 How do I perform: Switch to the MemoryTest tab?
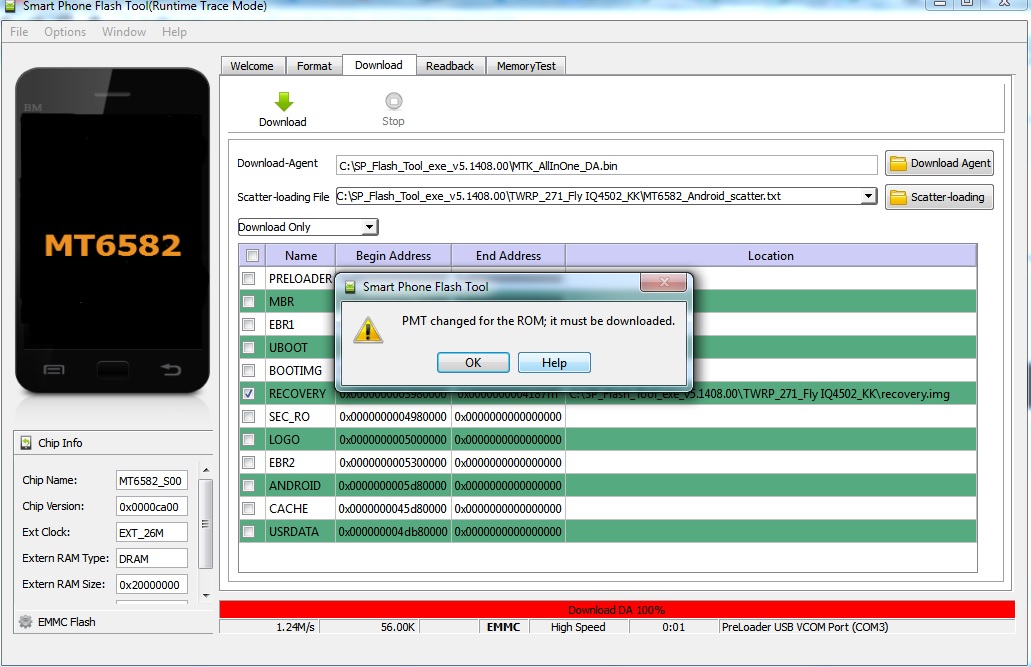coord(526,66)
